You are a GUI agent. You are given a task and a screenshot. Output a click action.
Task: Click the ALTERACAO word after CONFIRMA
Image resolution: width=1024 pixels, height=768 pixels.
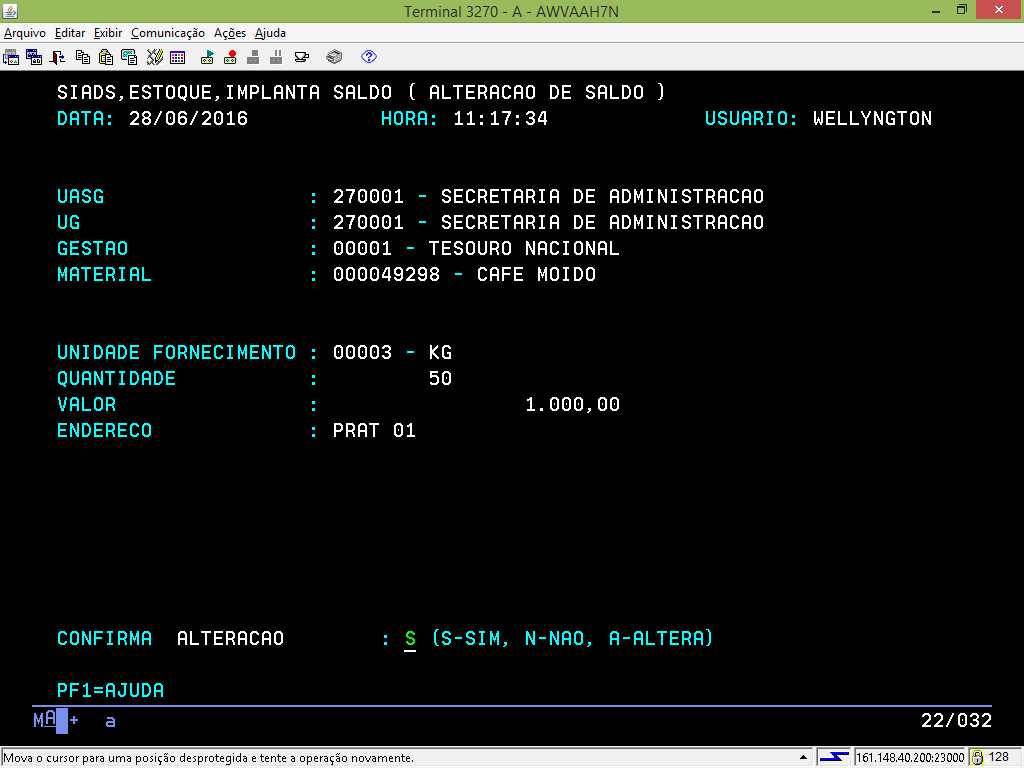coord(231,639)
